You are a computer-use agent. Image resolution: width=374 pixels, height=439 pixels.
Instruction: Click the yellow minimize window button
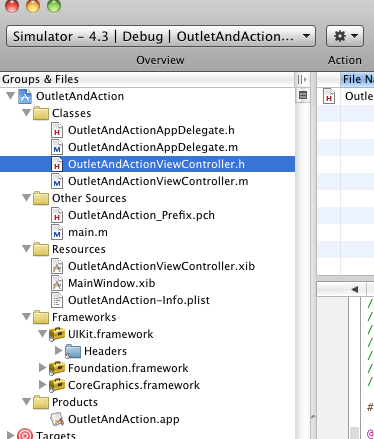(33, 5)
